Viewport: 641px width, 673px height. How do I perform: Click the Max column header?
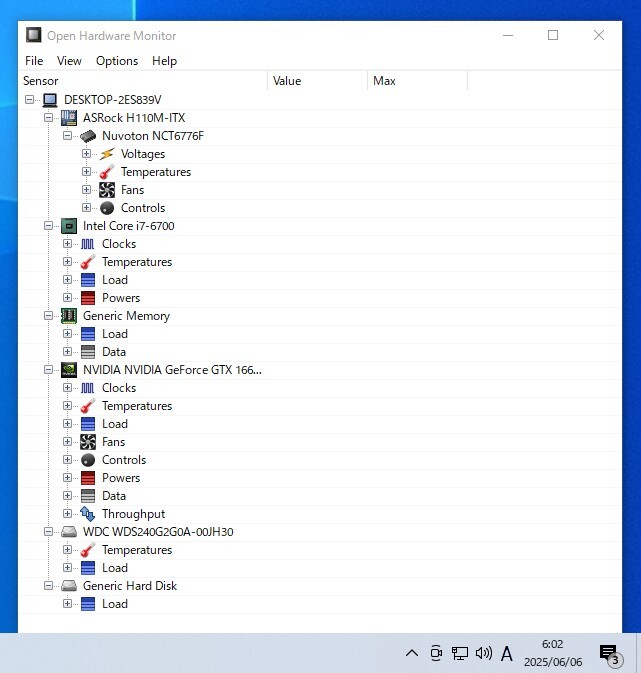418,81
